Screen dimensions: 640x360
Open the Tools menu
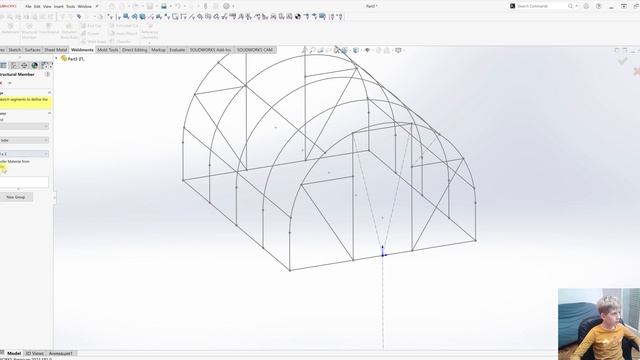coord(71,7)
